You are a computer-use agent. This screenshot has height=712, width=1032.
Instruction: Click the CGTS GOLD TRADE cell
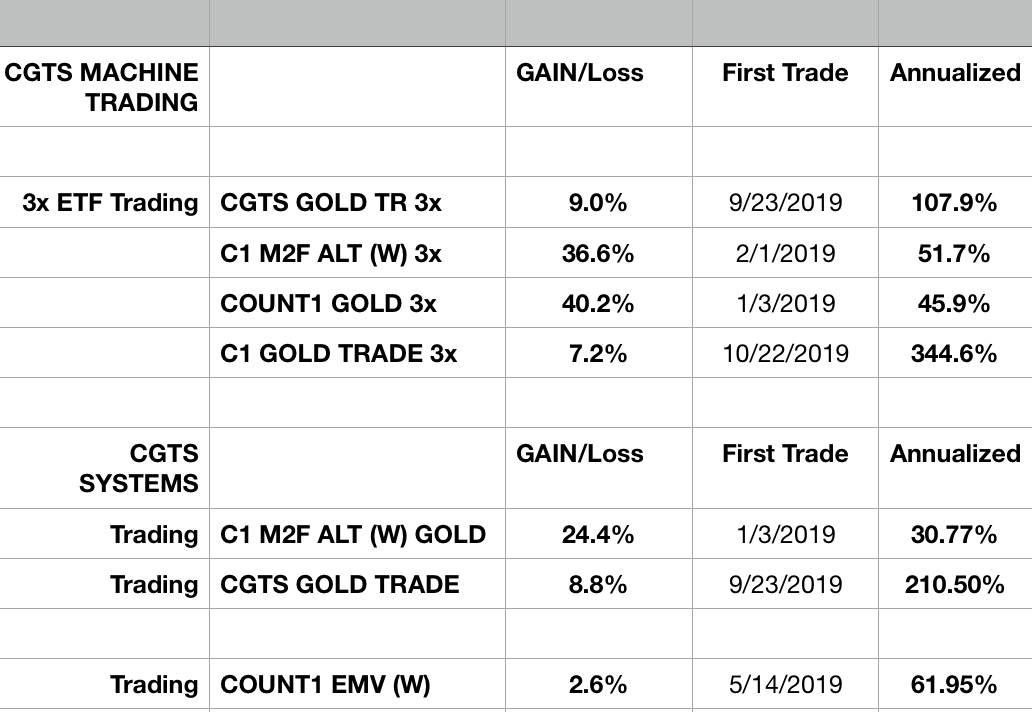(x=340, y=585)
